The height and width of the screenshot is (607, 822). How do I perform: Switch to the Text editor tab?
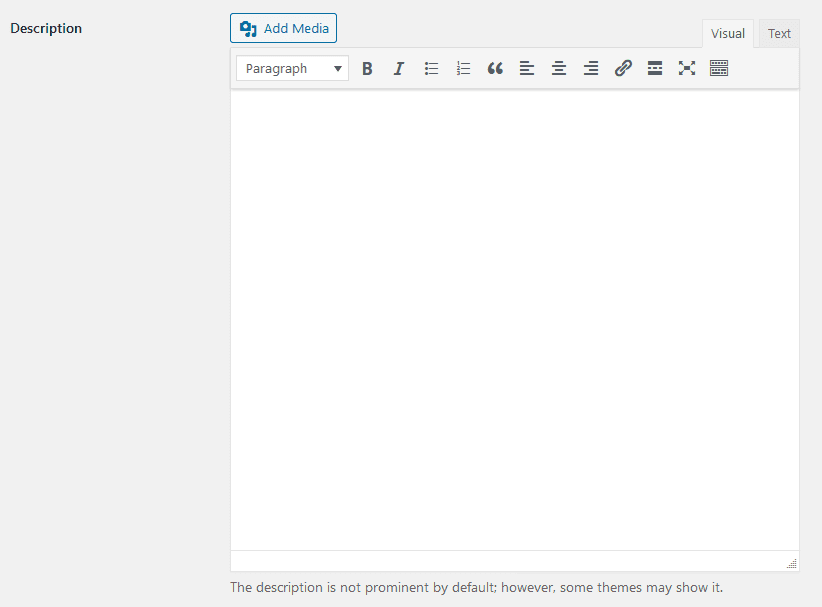(x=779, y=34)
